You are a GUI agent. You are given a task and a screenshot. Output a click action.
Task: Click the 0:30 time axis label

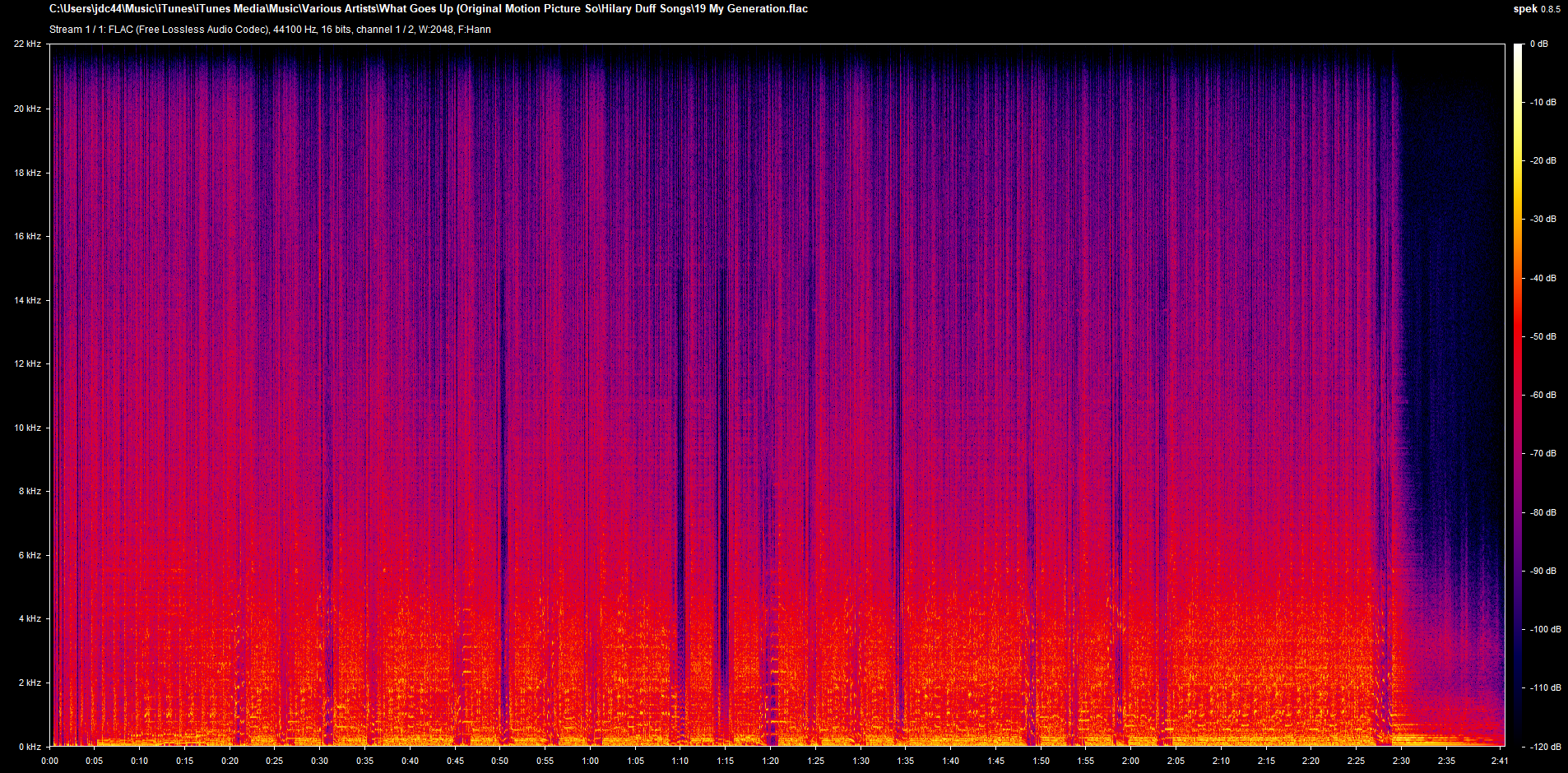320,761
